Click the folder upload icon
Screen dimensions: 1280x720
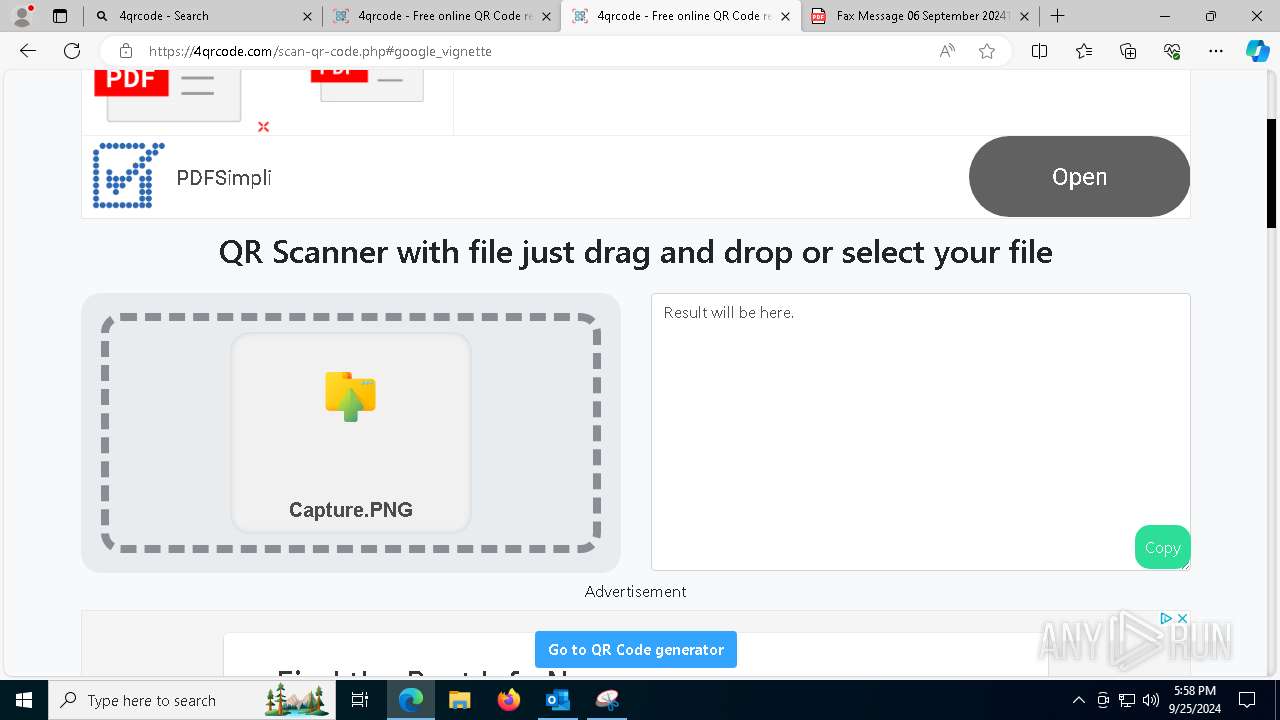pos(350,396)
